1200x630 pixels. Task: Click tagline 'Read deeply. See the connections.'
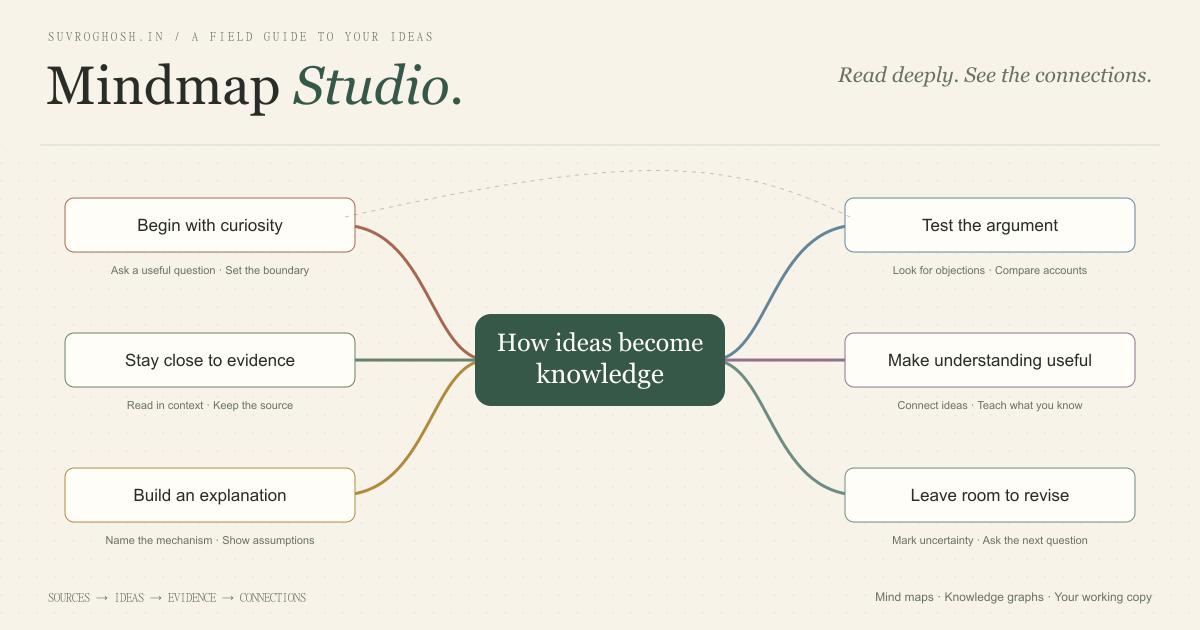click(x=995, y=75)
